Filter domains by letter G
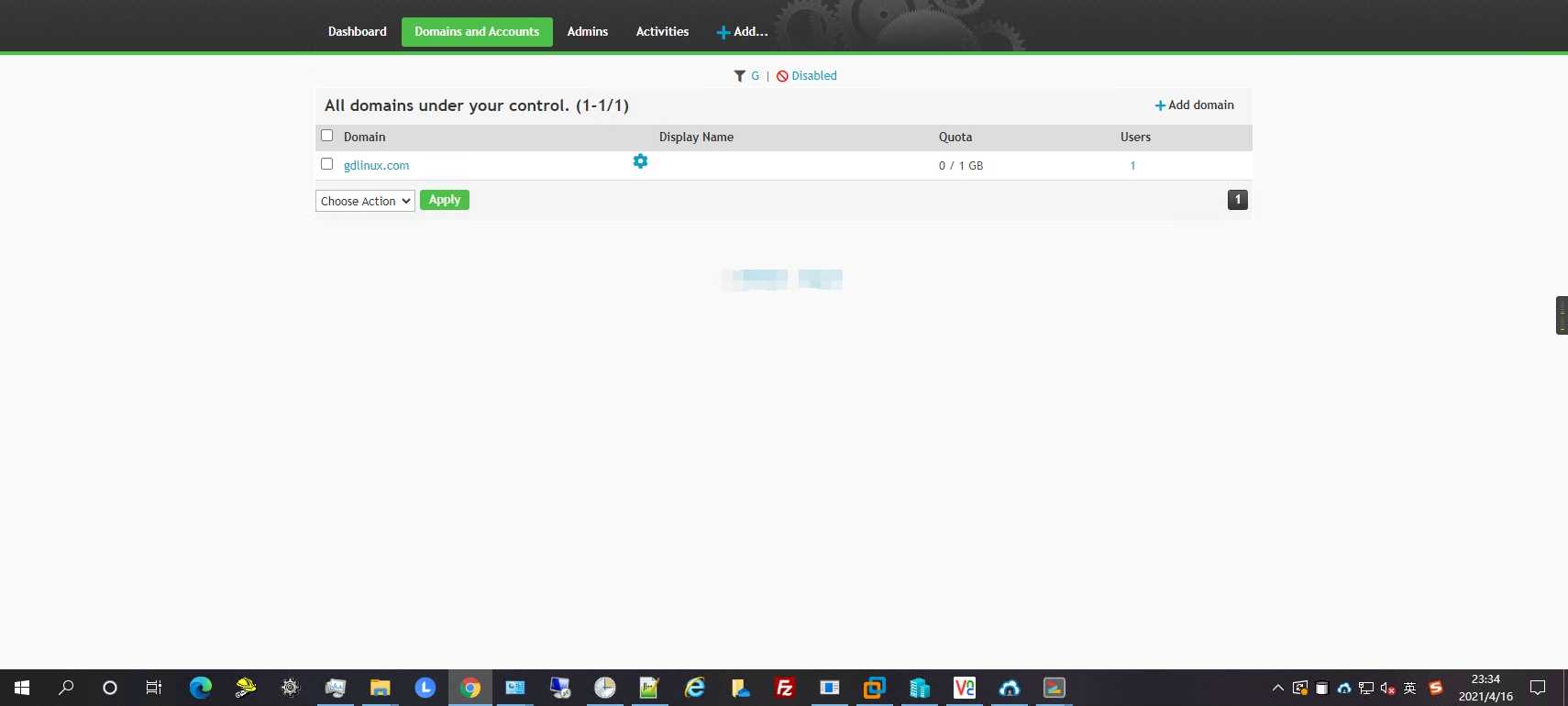Screen dimensions: 1568x706 (756, 76)
